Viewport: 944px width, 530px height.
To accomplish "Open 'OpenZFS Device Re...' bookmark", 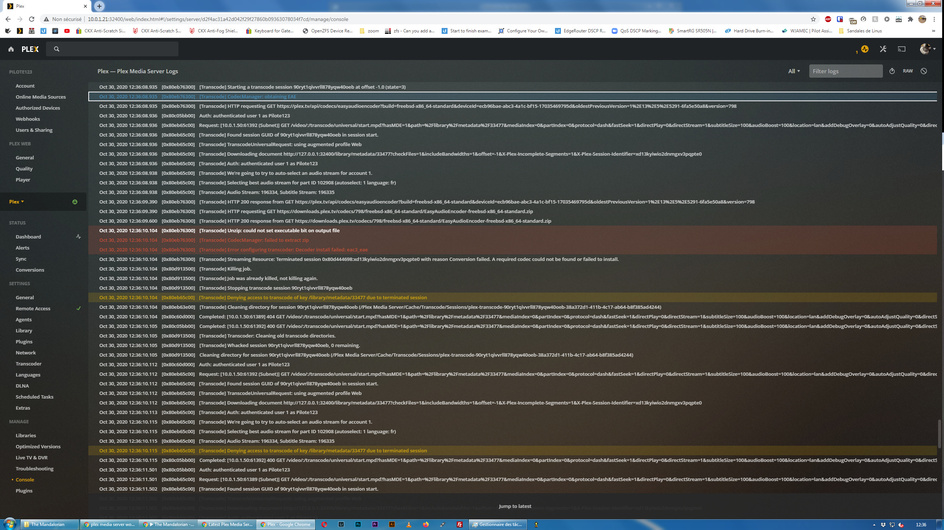I will (328, 31).
